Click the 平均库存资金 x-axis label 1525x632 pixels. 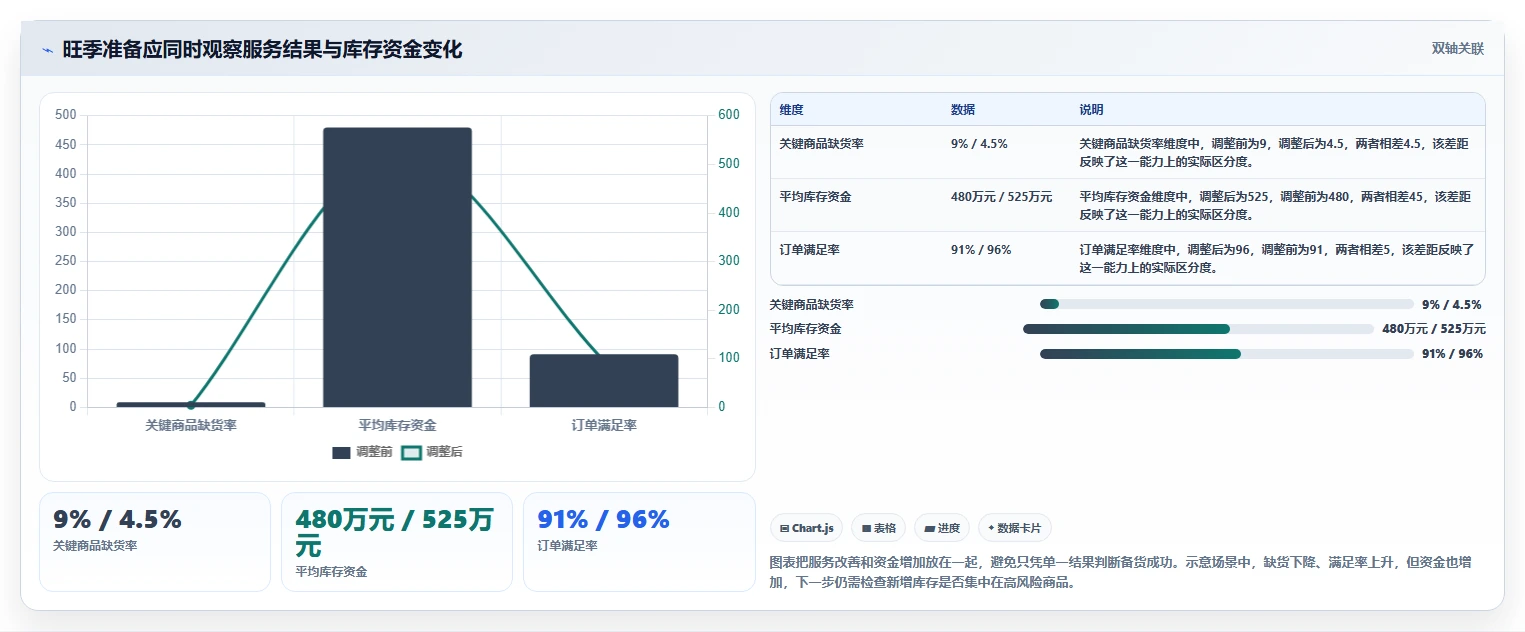pos(397,425)
